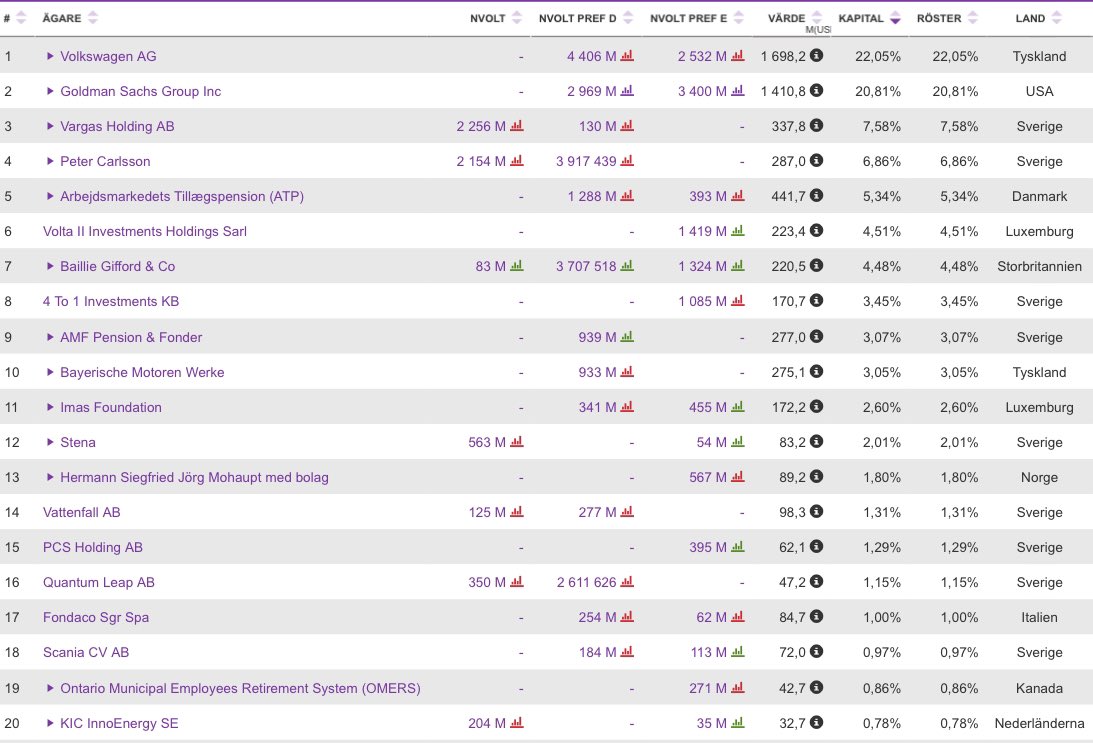Image resolution: width=1093 pixels, height=743 pixels.
Task: Expand Ontario Municipal Employees Retirement System row
Action: [x=50, y=688]
